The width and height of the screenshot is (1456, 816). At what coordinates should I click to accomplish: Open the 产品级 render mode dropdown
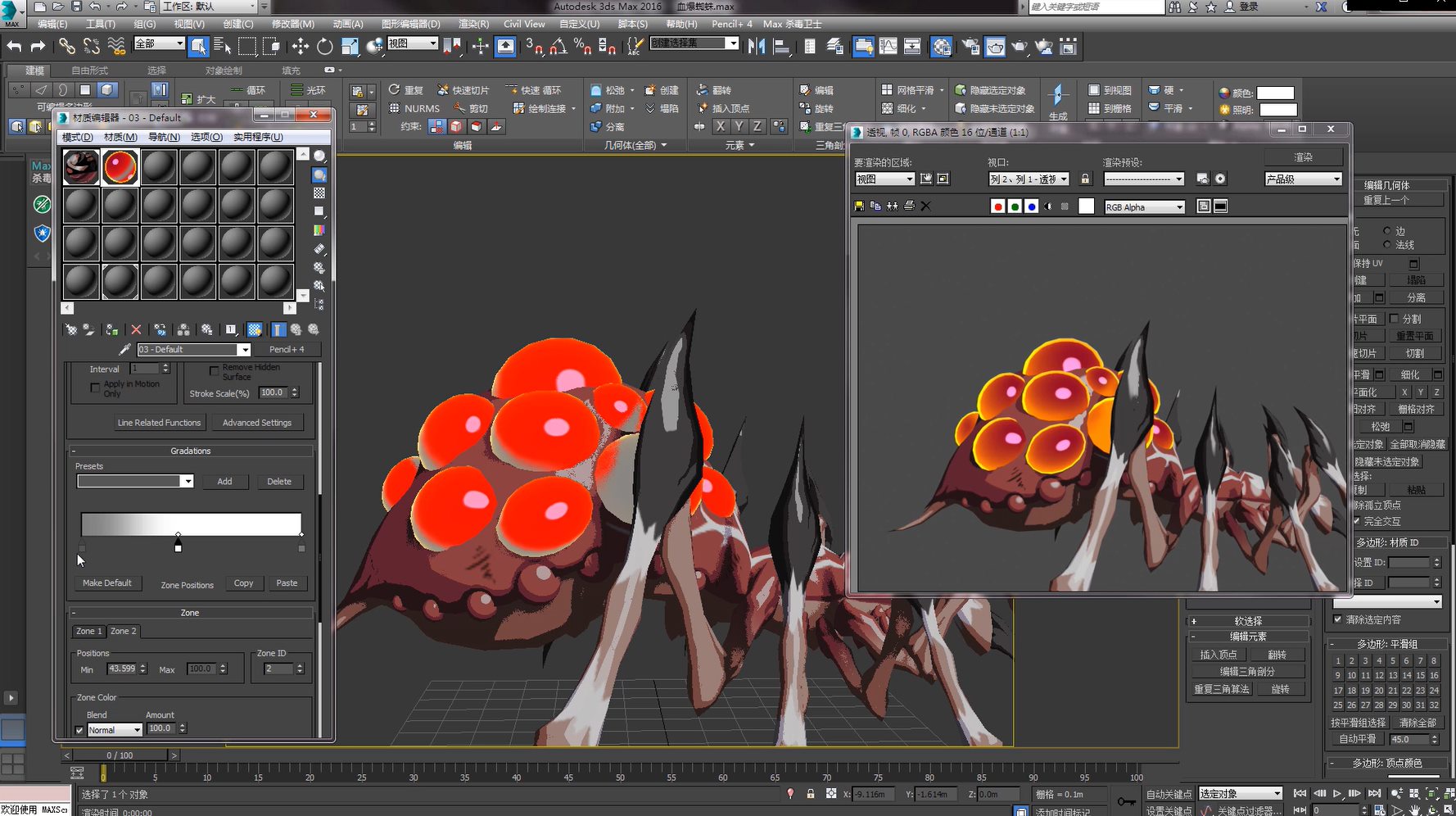(1303, 179)
